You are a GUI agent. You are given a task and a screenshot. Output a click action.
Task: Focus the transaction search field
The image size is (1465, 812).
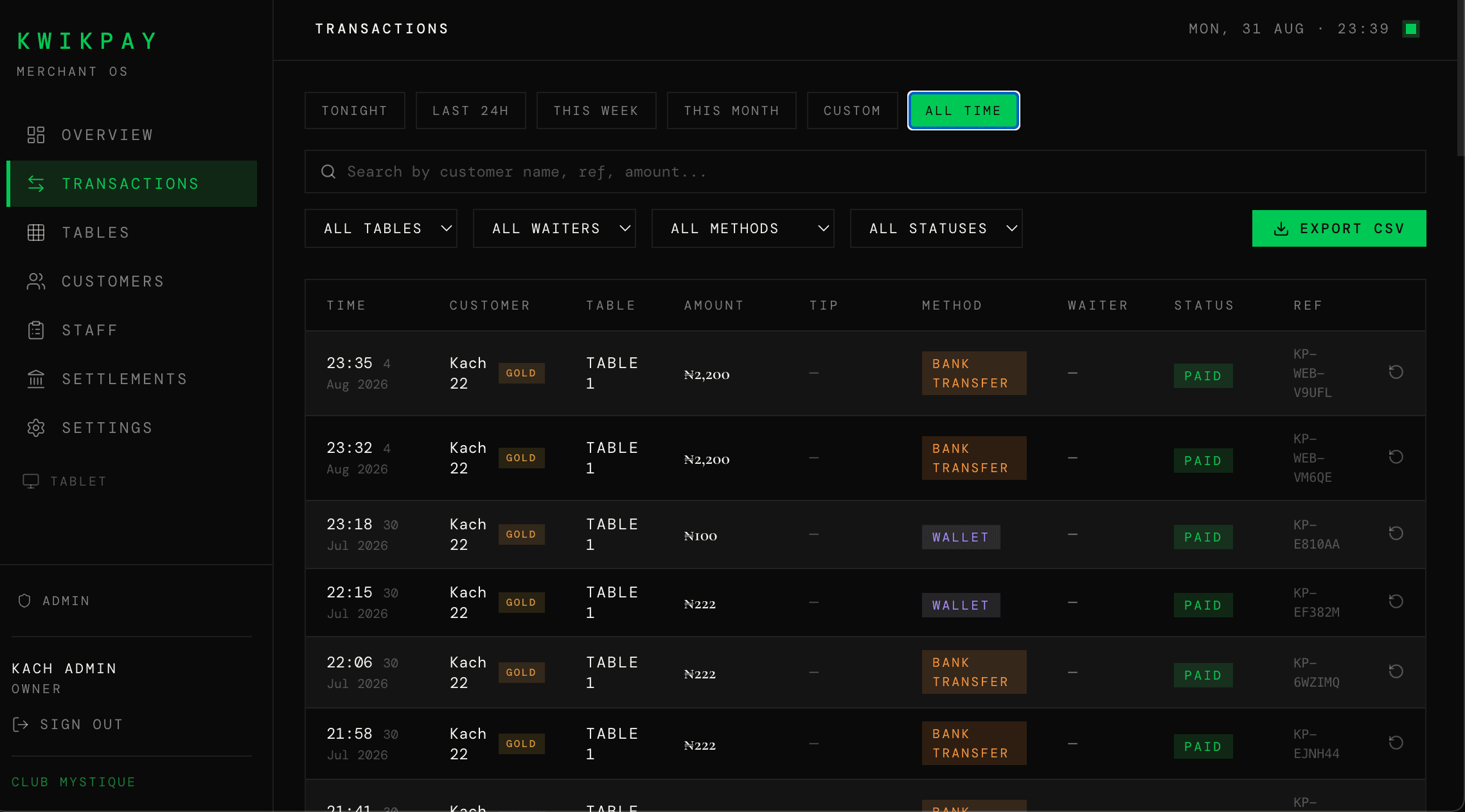(x=865, y=172)
